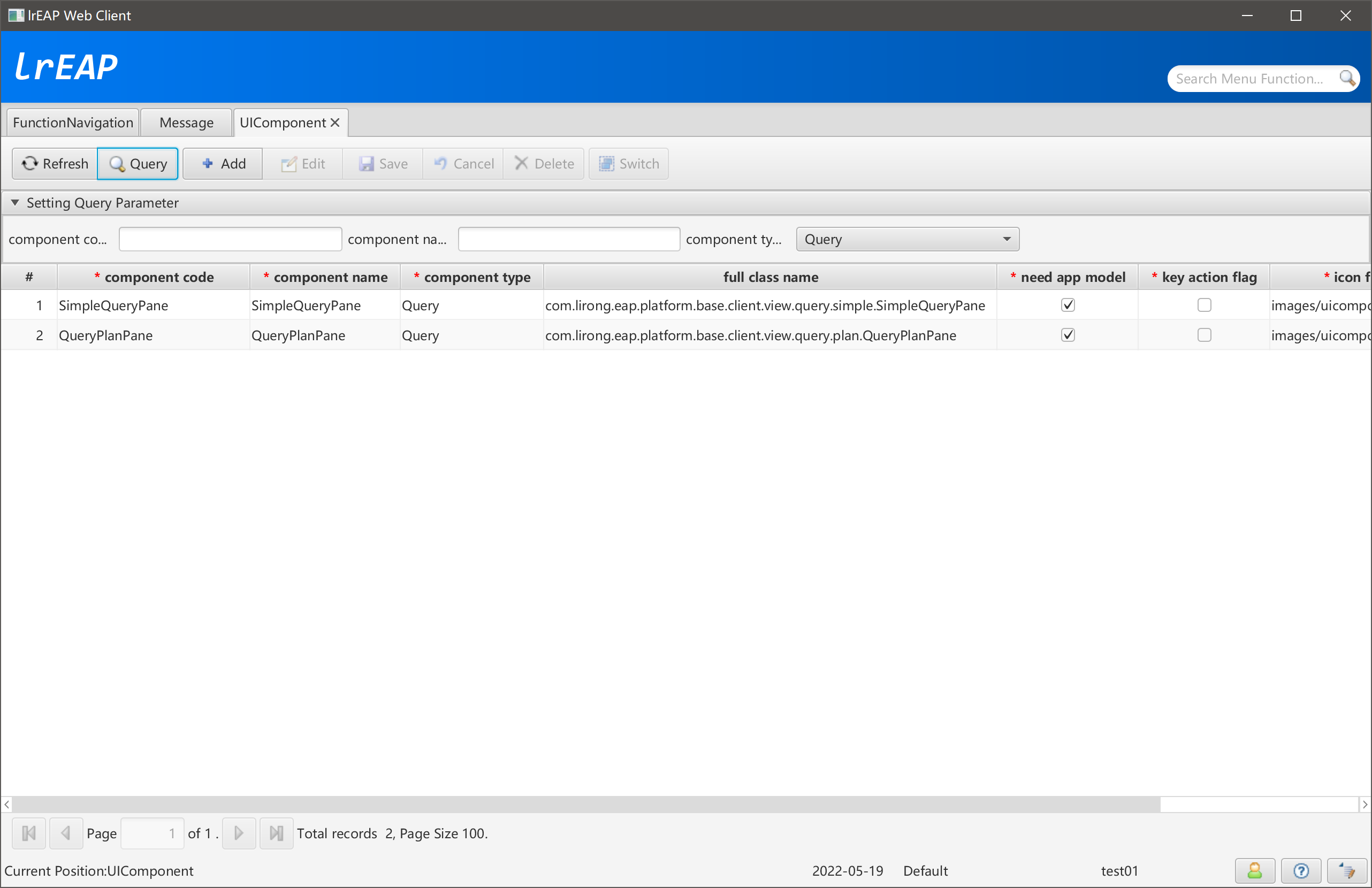
Task: Click the icon file column header
Action: click(1320, 277)
